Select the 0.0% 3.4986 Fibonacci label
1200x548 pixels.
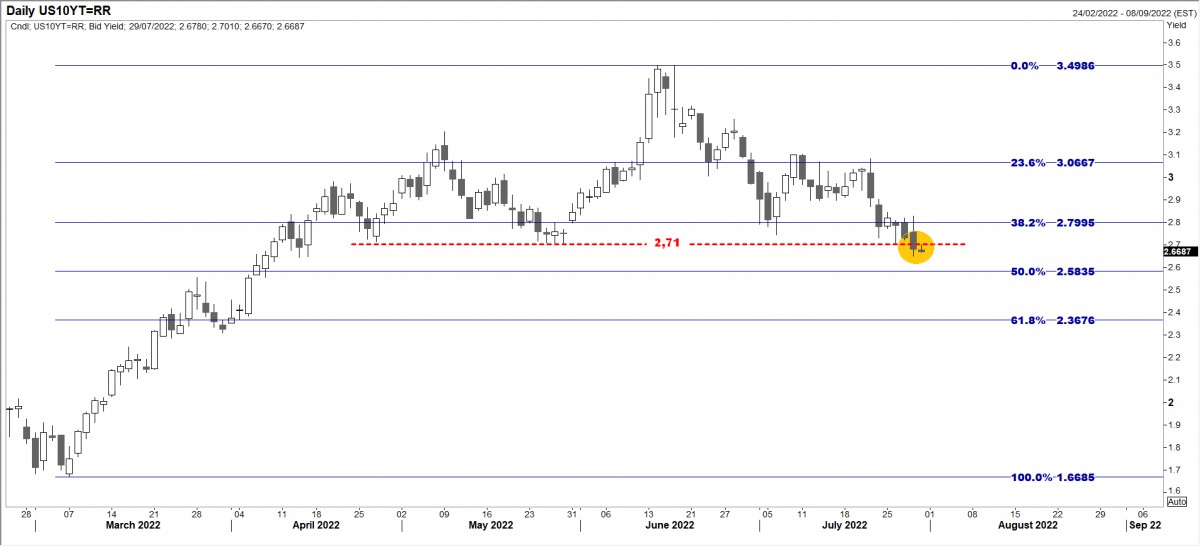click(x=1054, y=65)
